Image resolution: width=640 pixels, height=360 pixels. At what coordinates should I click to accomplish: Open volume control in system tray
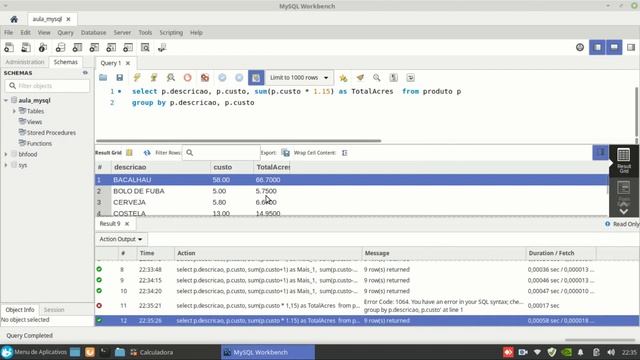point(611,352)
